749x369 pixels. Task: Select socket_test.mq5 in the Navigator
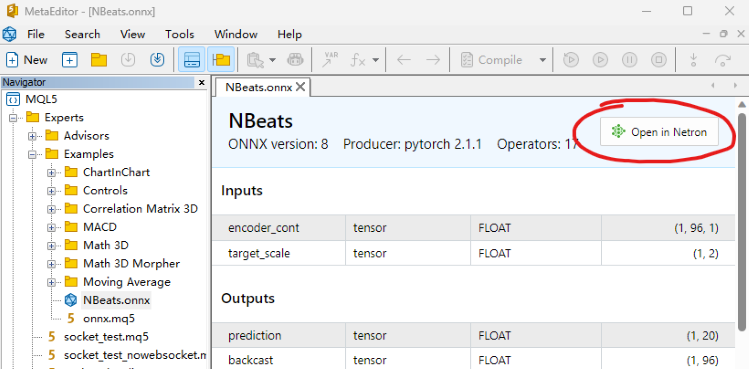(106, 336)
